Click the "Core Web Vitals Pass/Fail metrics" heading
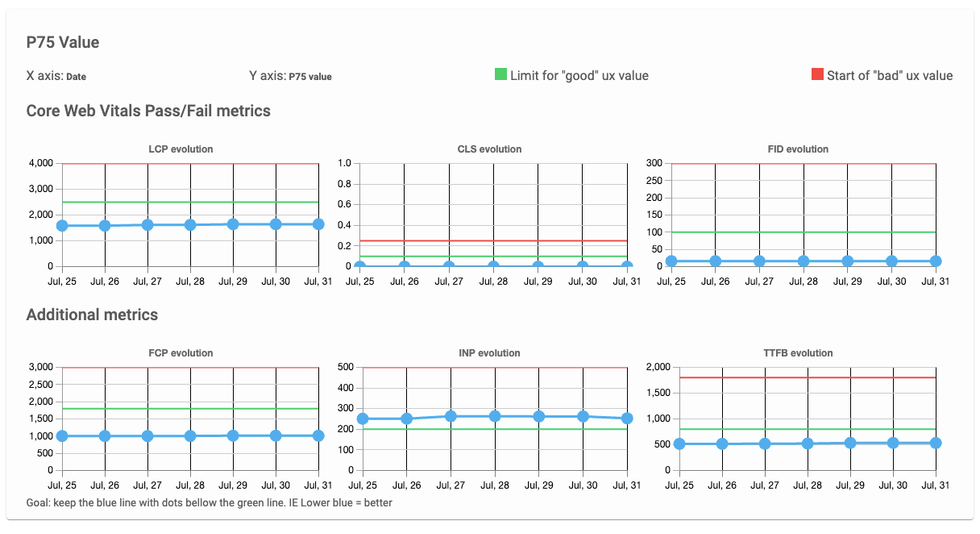Viewport: 980px width, 534px height. 148,111
